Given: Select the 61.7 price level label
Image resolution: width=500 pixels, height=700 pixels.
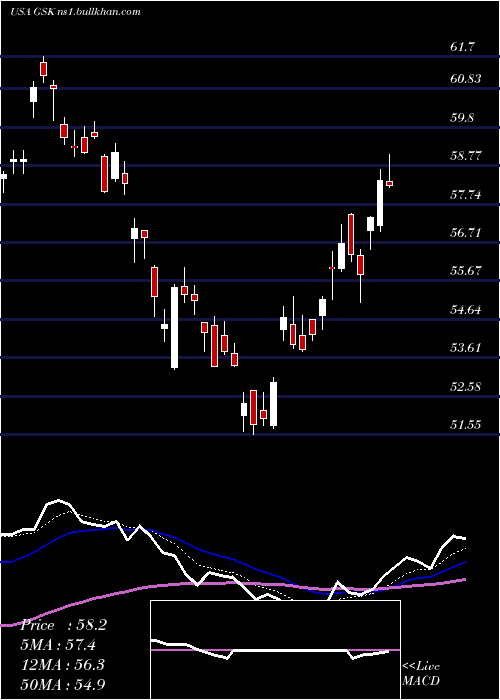Looking at the screenshot, I should pos(462,46).
